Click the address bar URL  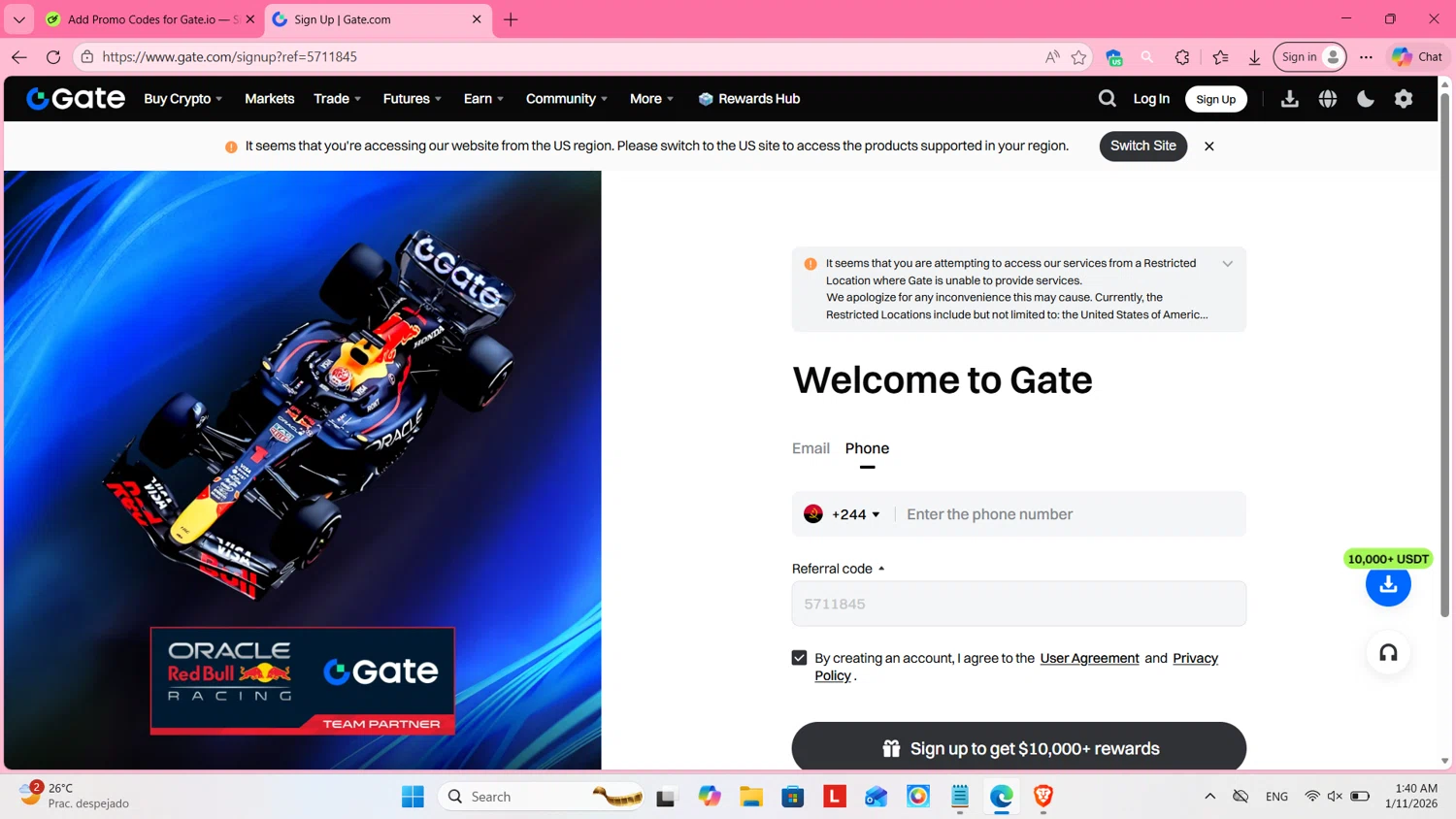pos(229,57)
